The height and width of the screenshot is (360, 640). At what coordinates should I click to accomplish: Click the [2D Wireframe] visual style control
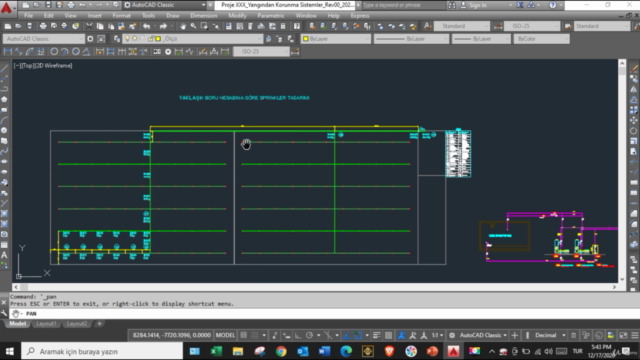point(53,65)
